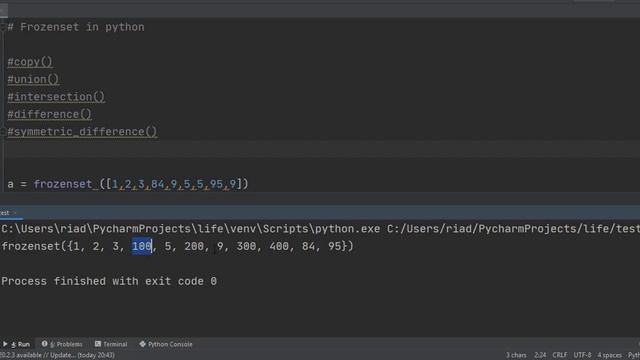Click the Terminal icon in bottom bar
The image size is (640, 360).
(98, 344)
